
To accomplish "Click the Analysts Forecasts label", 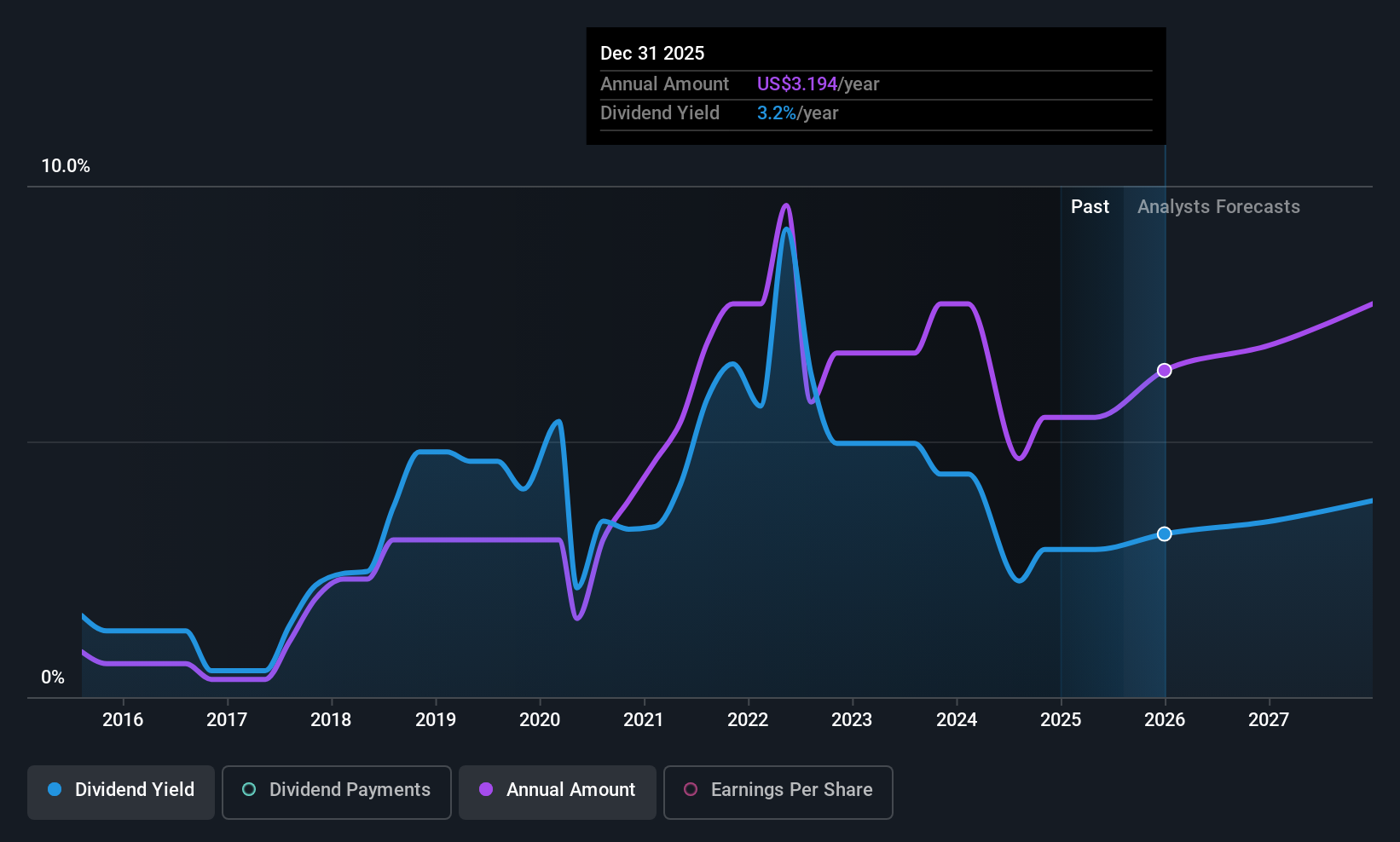I will [1218, 207].
